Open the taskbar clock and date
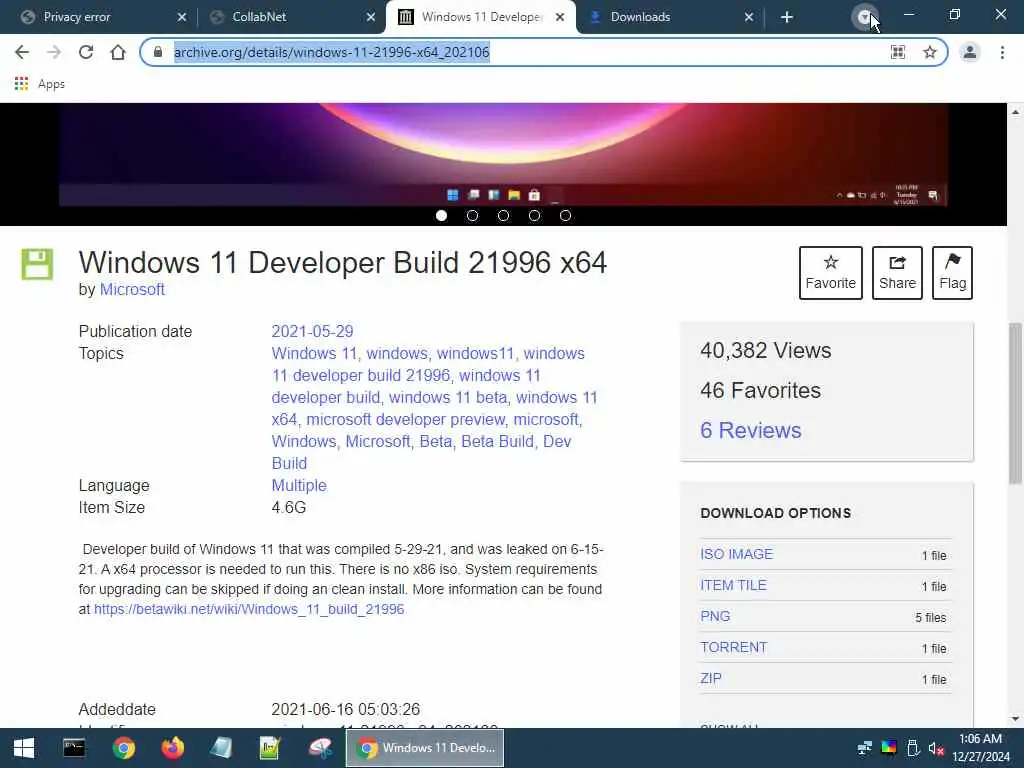This screenshot has width=1024, height=768. [980, 748]
